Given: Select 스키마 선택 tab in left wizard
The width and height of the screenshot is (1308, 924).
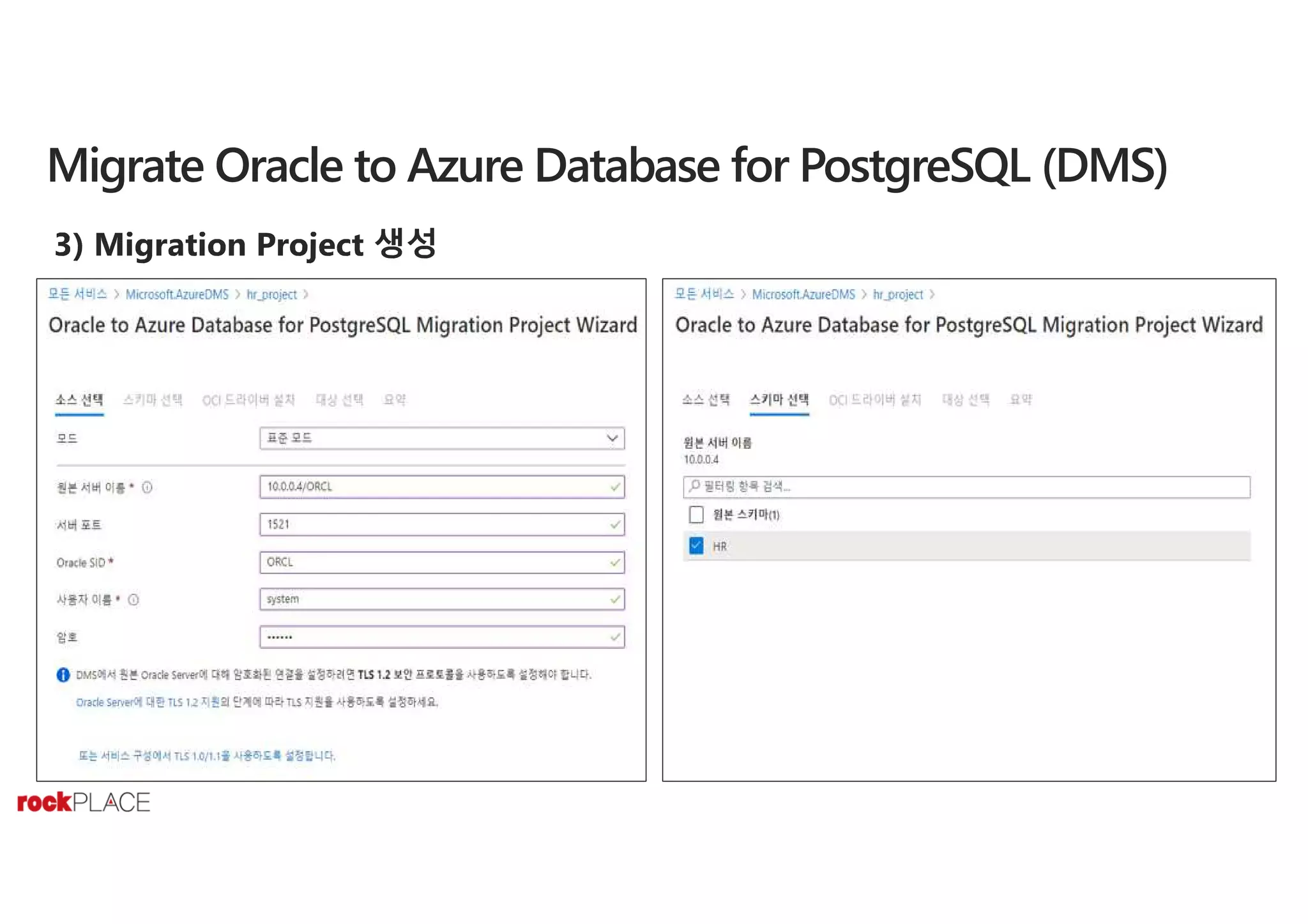Looking at the screenshot, I should click(x=153, y=400).
